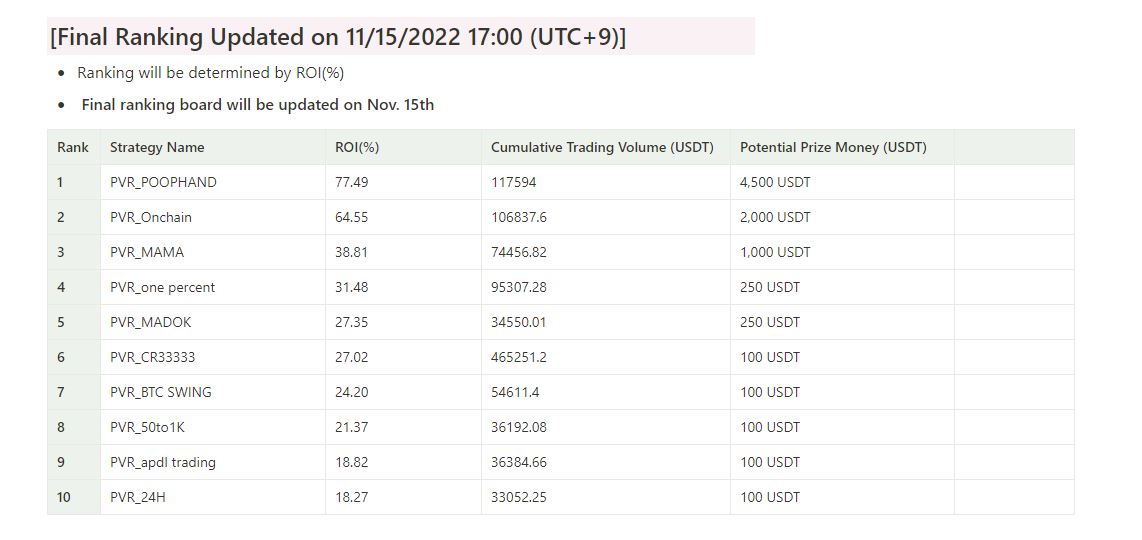Screen dimensions: 1142x540
Task: Click Potential Prize Money (USDT) header
Action: [833, 147]
